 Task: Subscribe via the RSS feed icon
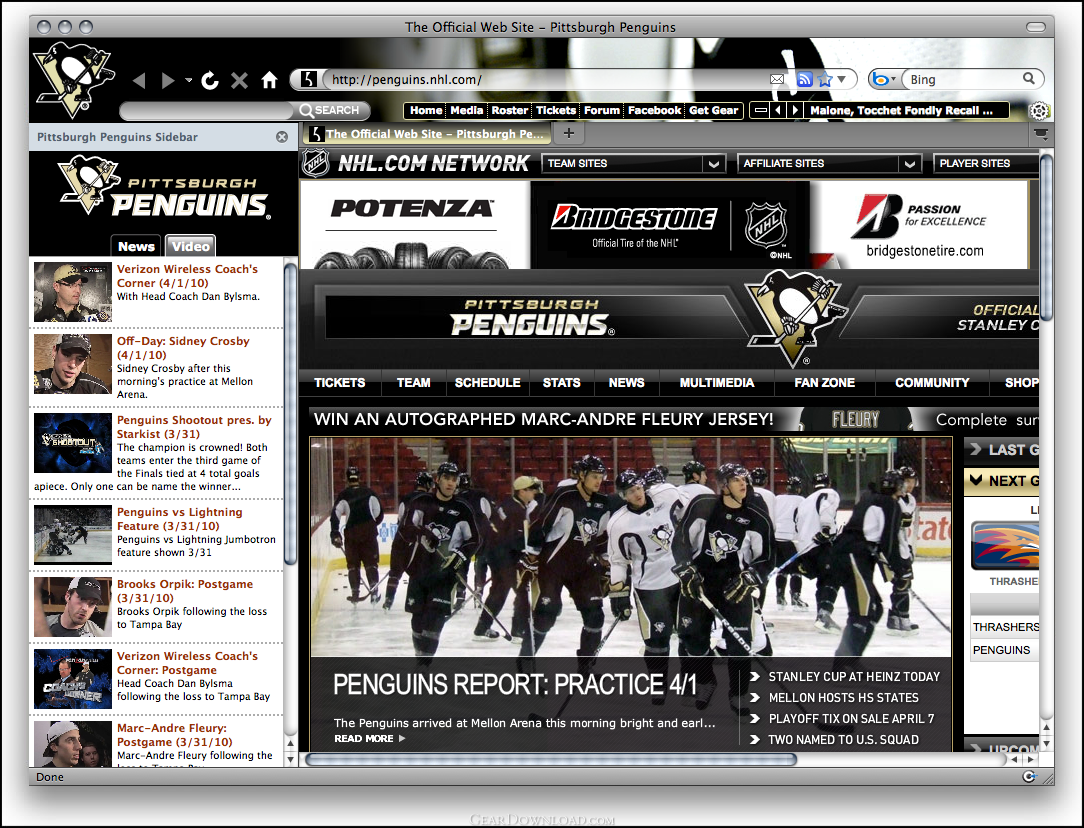click(804, 79)
